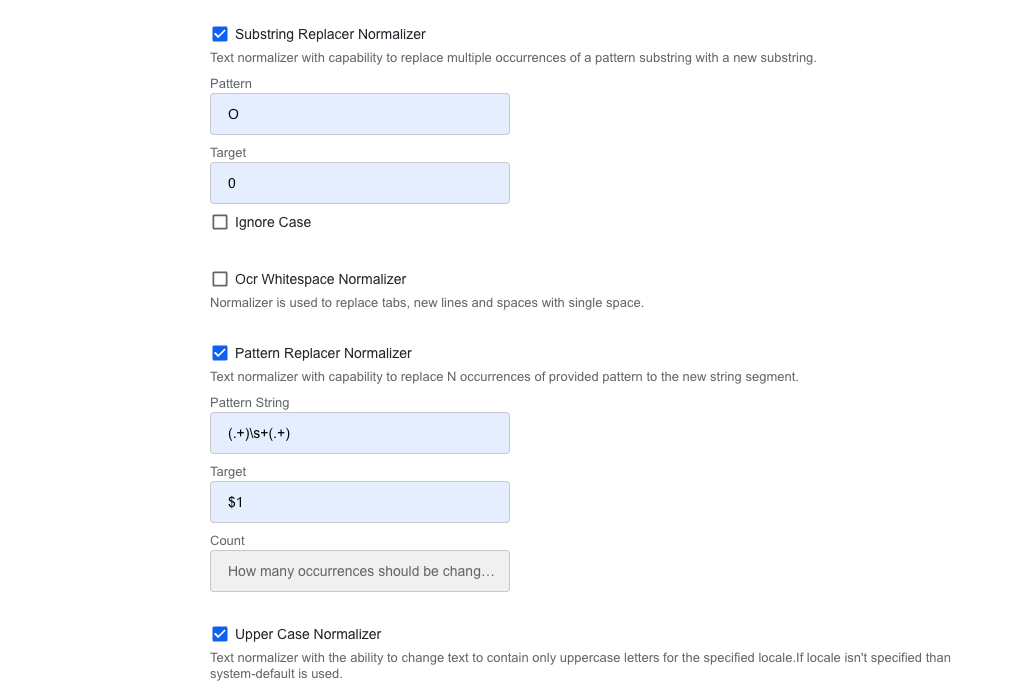Click the Upper Case Normalizer description paragraph

coord(580,666)
